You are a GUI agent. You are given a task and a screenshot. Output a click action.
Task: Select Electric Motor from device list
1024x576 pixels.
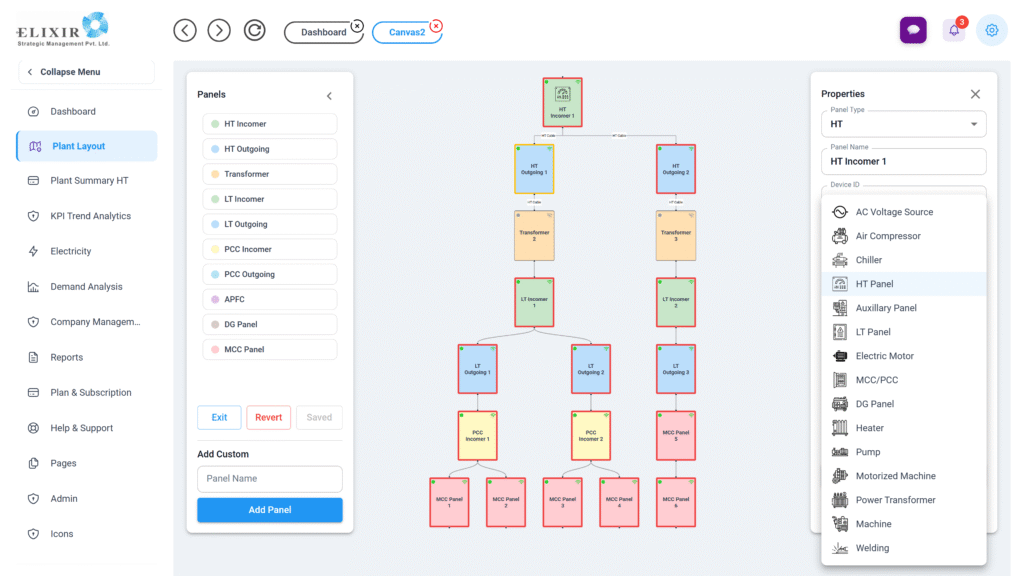[x=884, y=356]
